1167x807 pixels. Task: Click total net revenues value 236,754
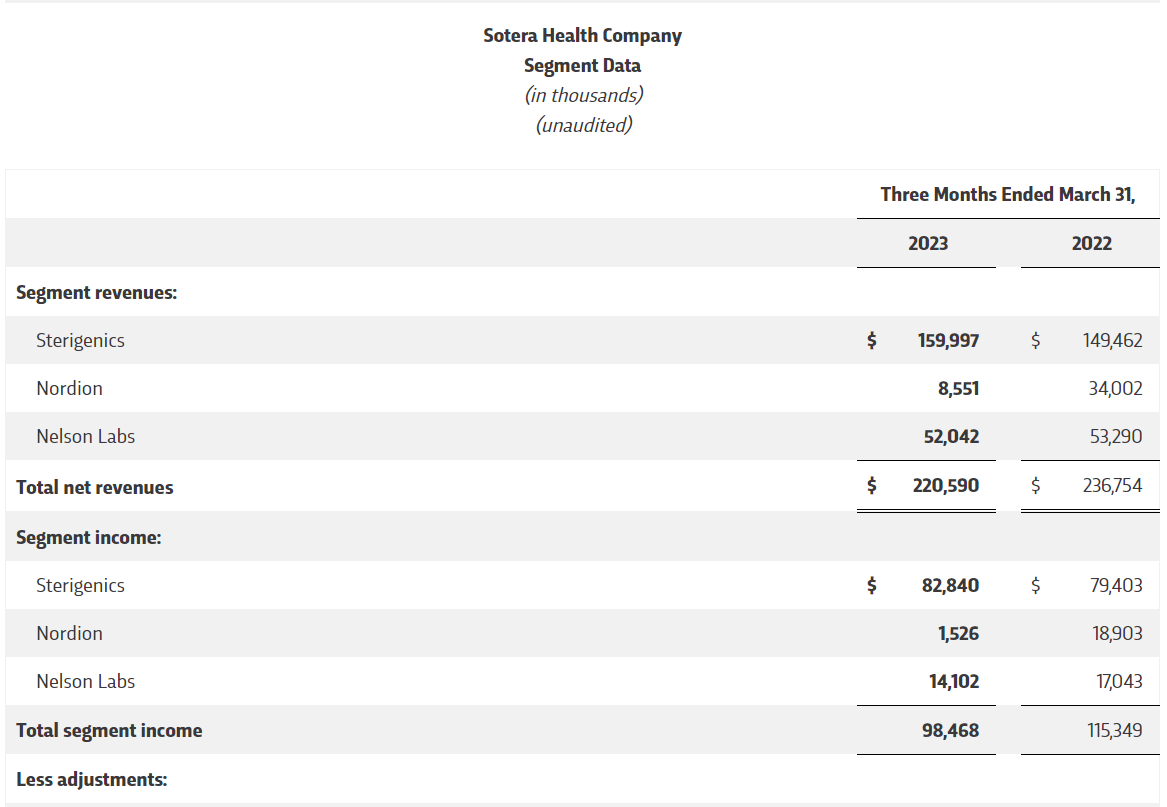1112,485
